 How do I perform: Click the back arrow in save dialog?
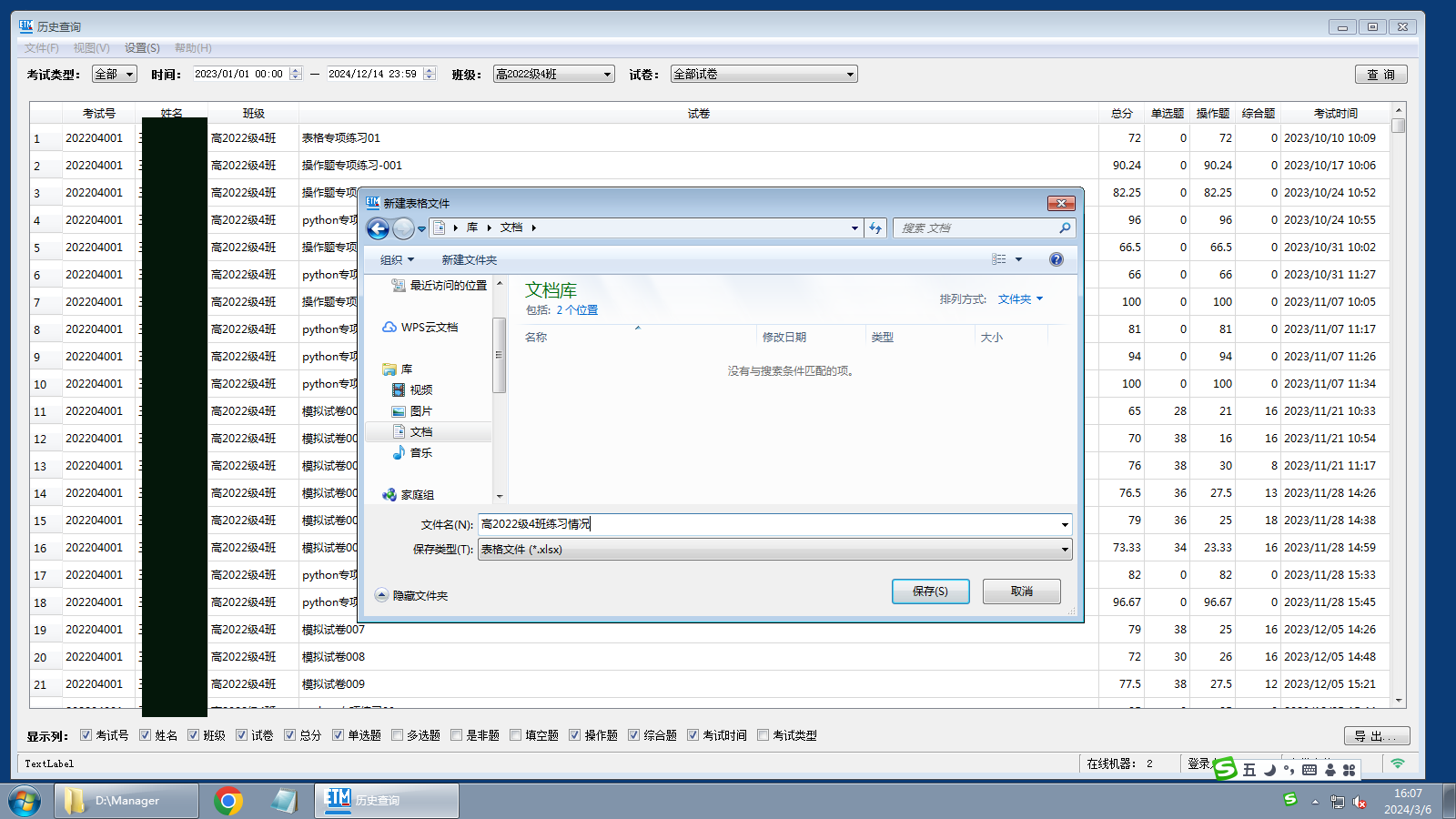coord(378,228)
